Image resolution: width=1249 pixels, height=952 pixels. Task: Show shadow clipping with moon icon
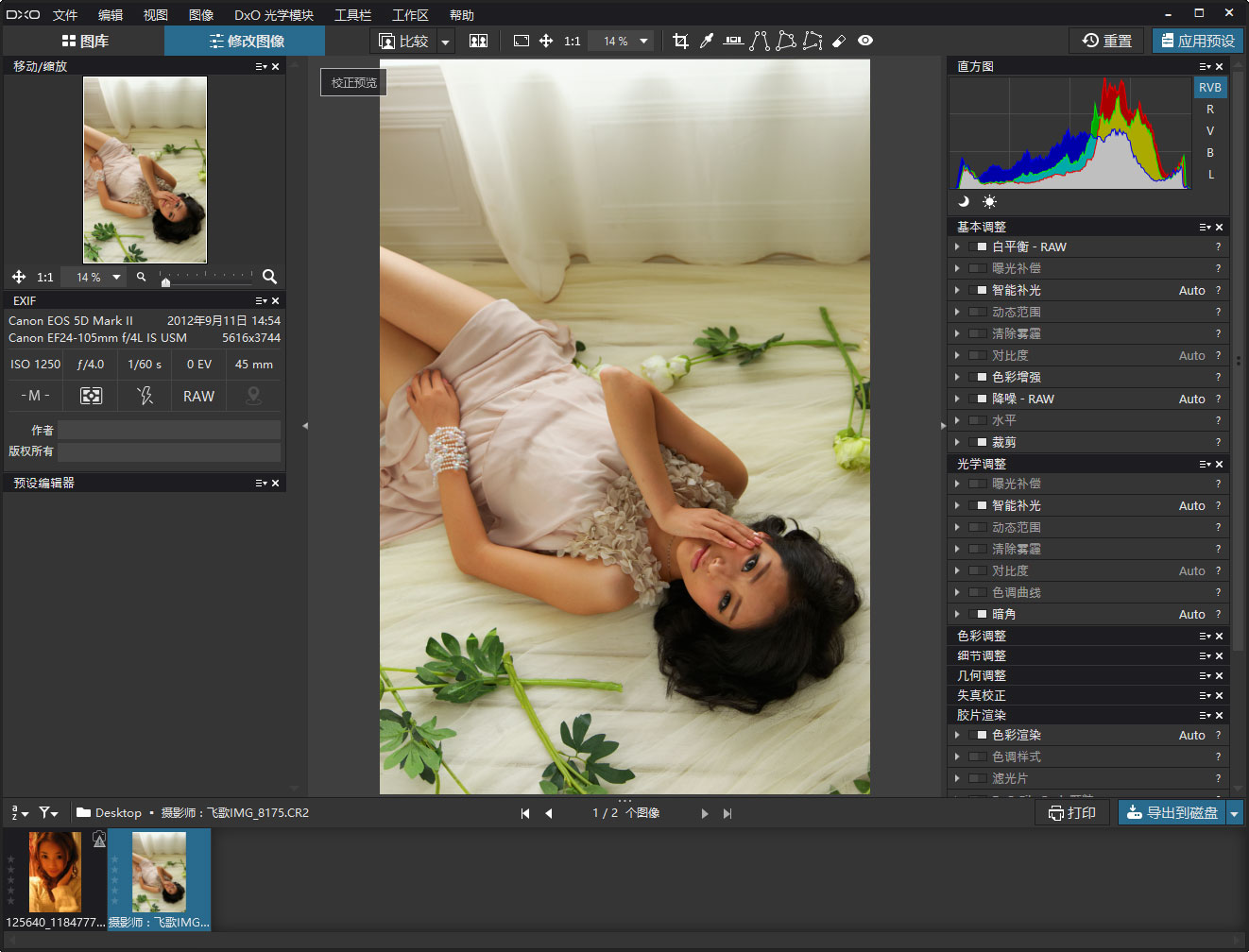964,201
